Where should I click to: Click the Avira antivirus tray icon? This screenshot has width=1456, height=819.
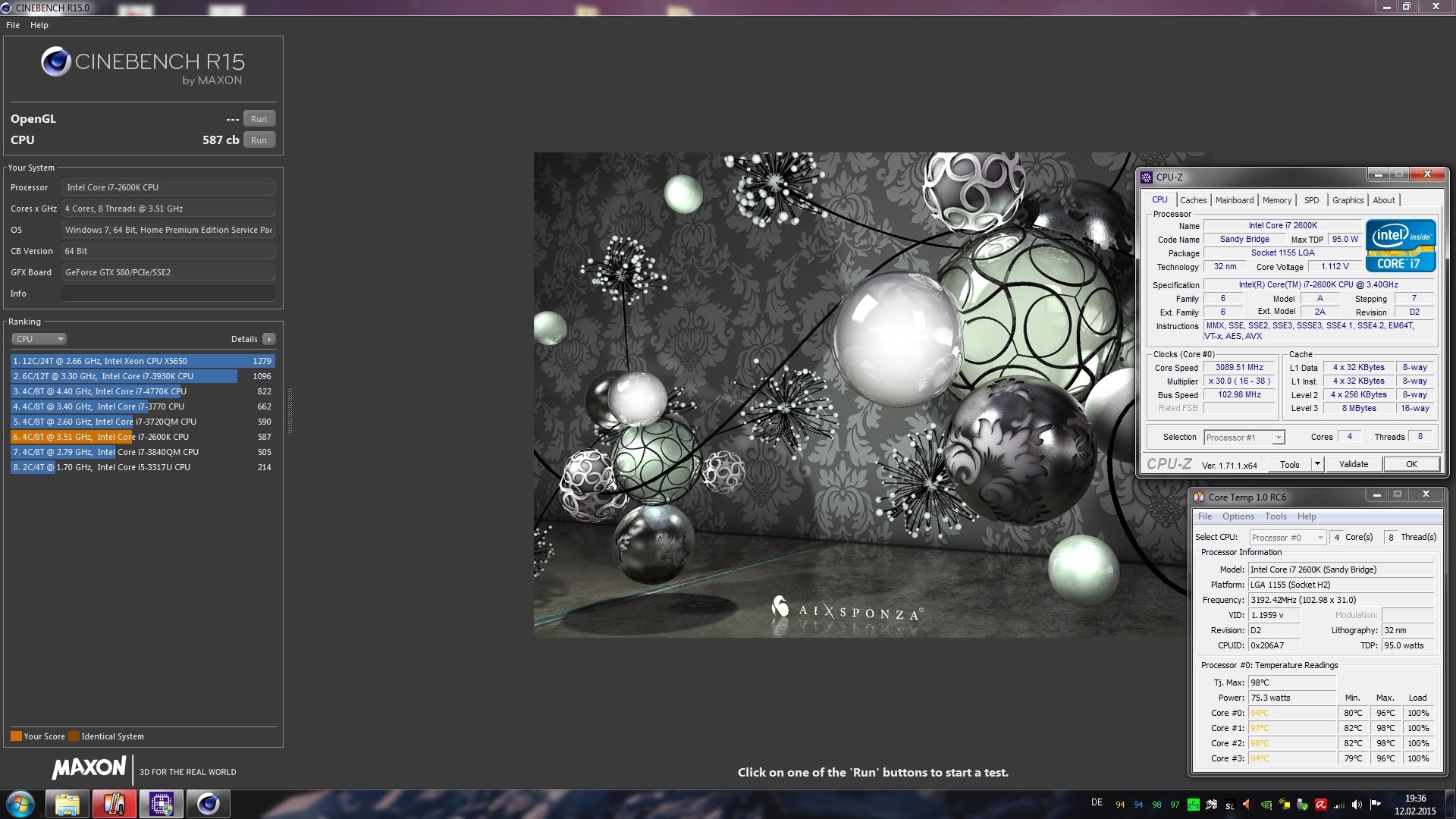click(x=1320, y=805)
